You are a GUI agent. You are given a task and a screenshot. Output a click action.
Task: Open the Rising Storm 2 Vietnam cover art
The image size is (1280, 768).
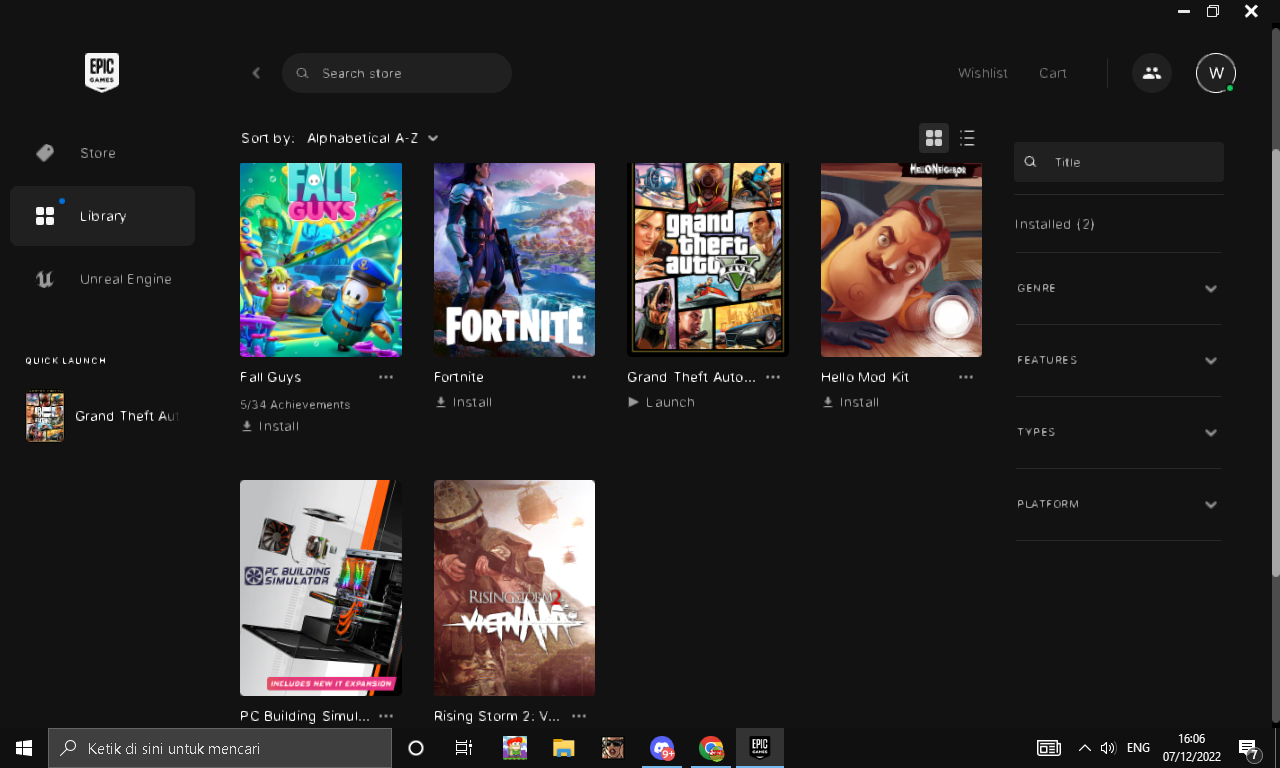click(x=514, y=588)
